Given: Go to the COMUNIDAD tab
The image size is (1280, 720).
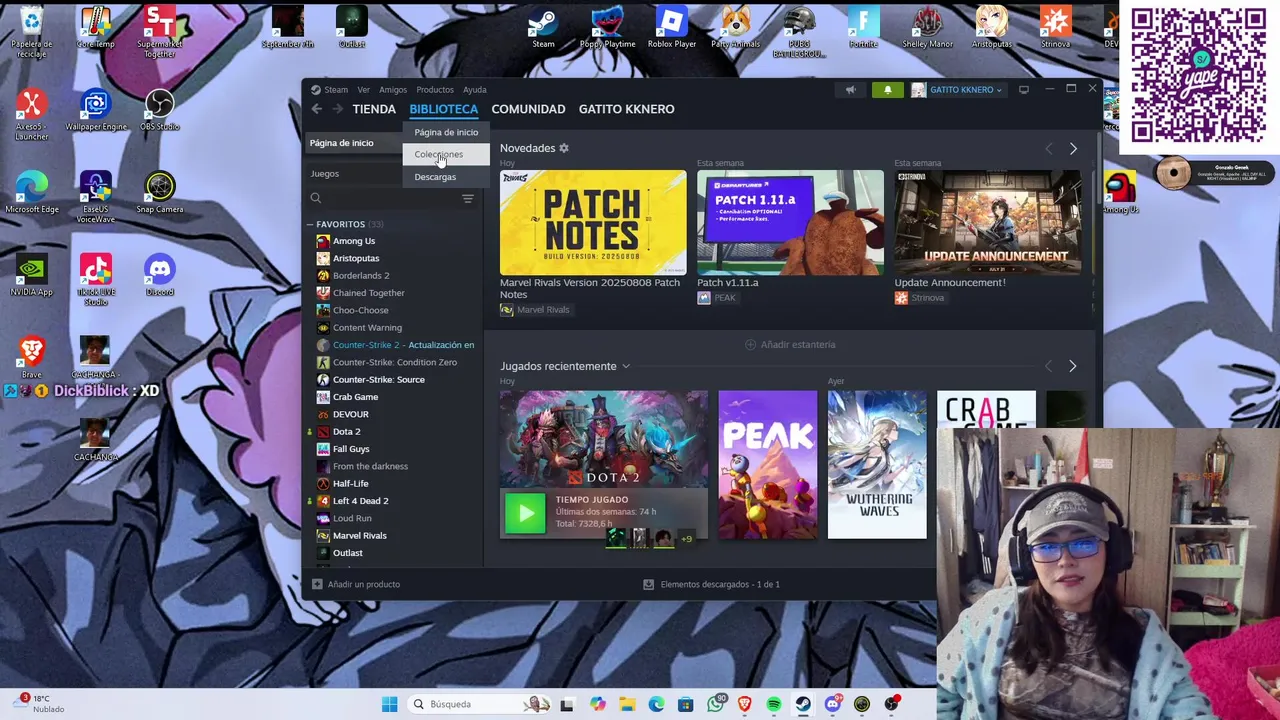Looking at the screenshot, I should point(528,109).
